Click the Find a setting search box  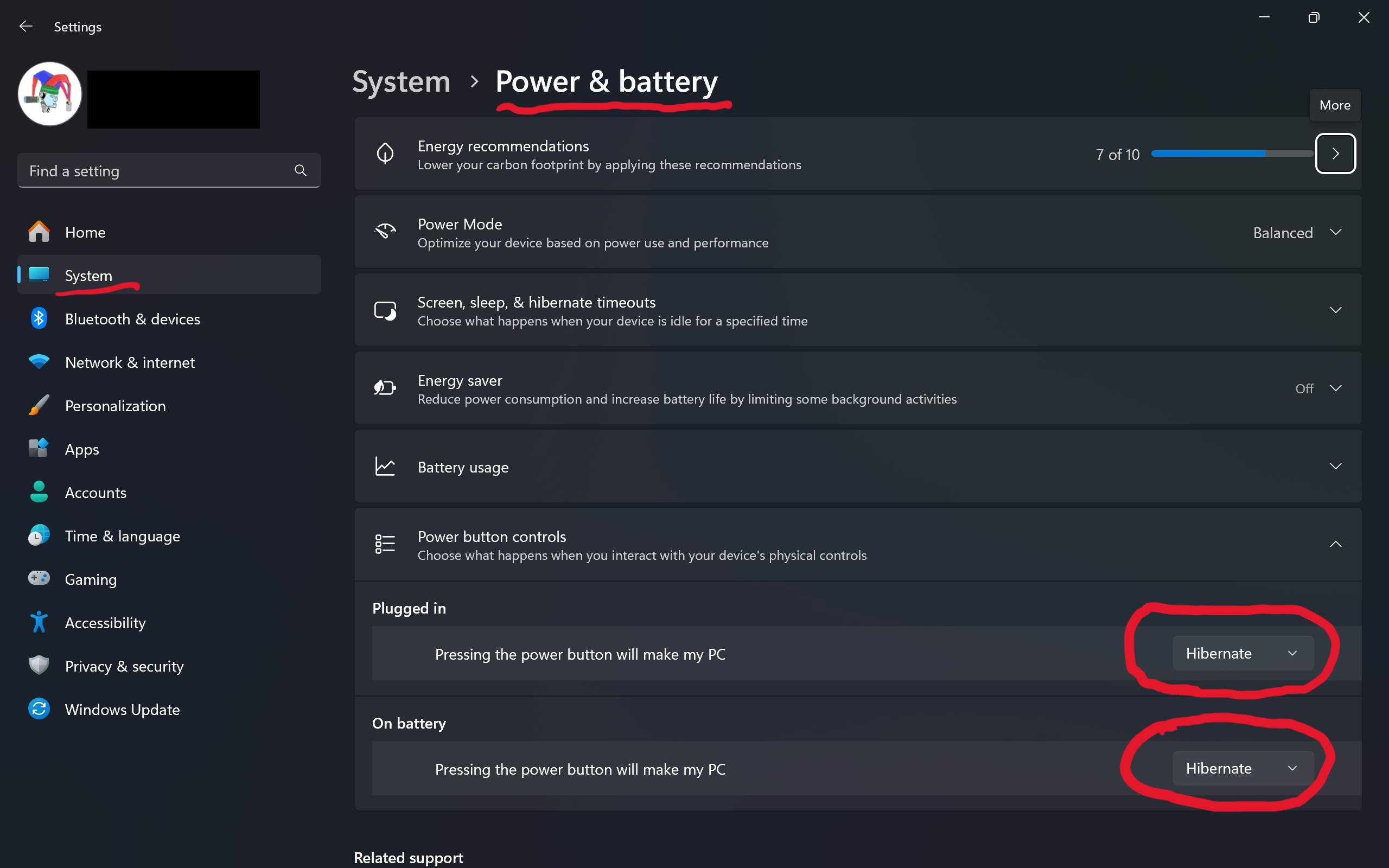(x=169, y=170)
